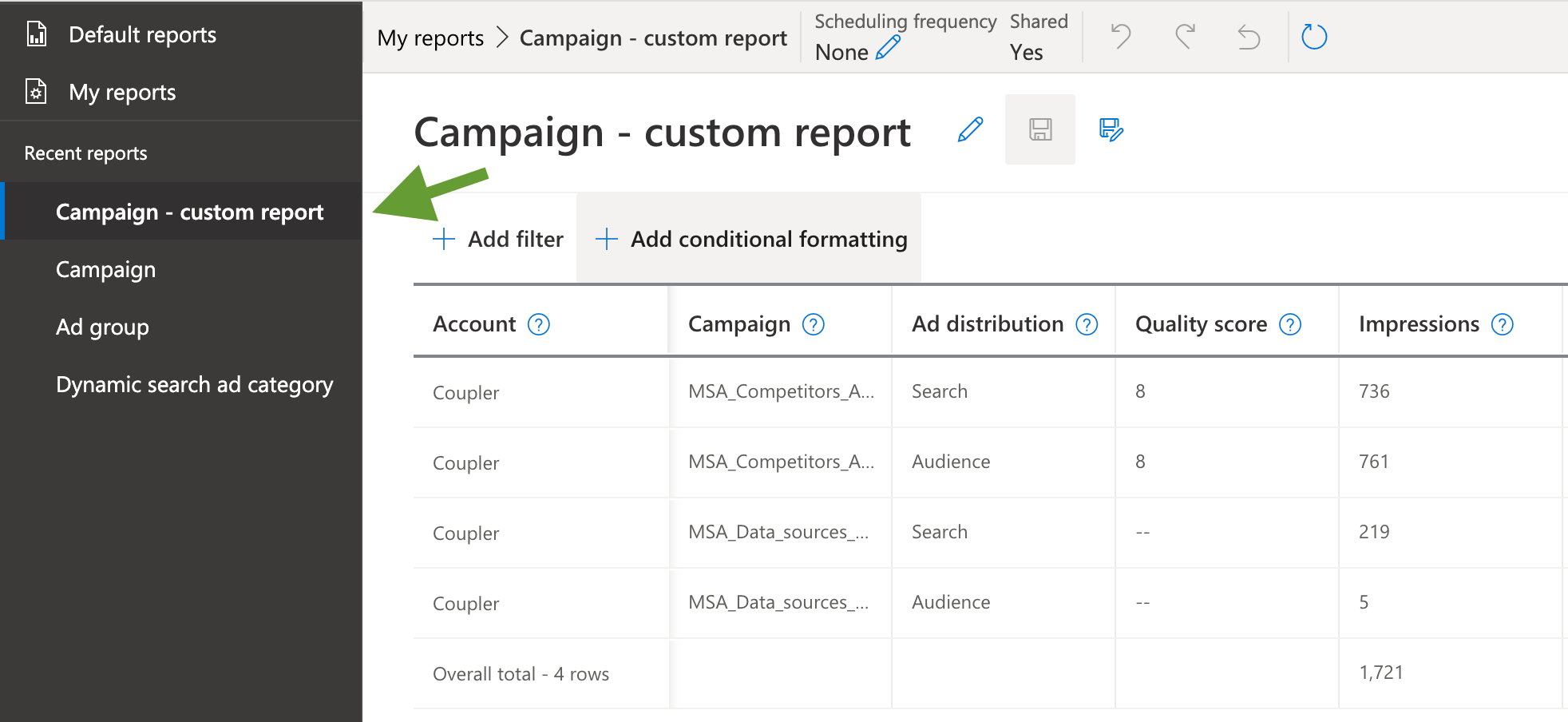Open help icon for Account column

click(x=539, y=324)
